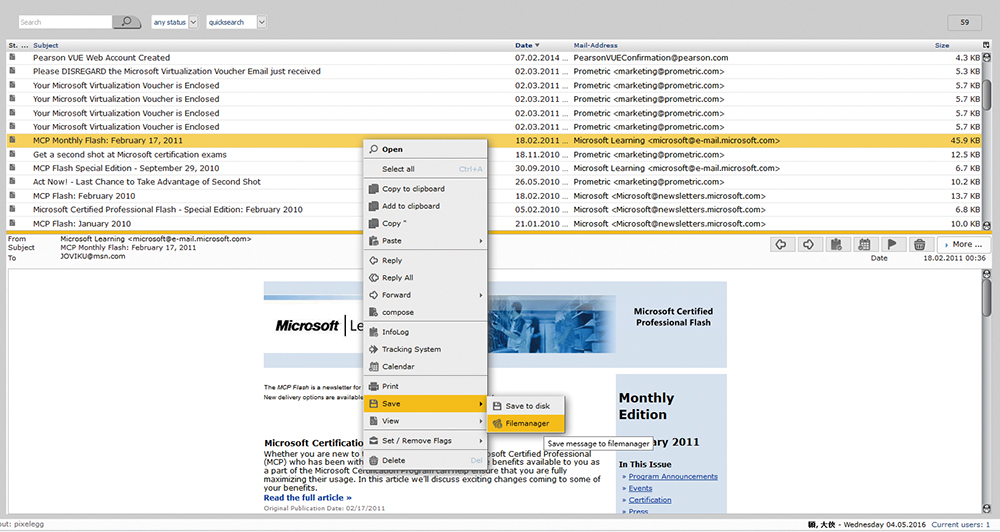Open the Program Announcements link

click(x=673, y=477)
